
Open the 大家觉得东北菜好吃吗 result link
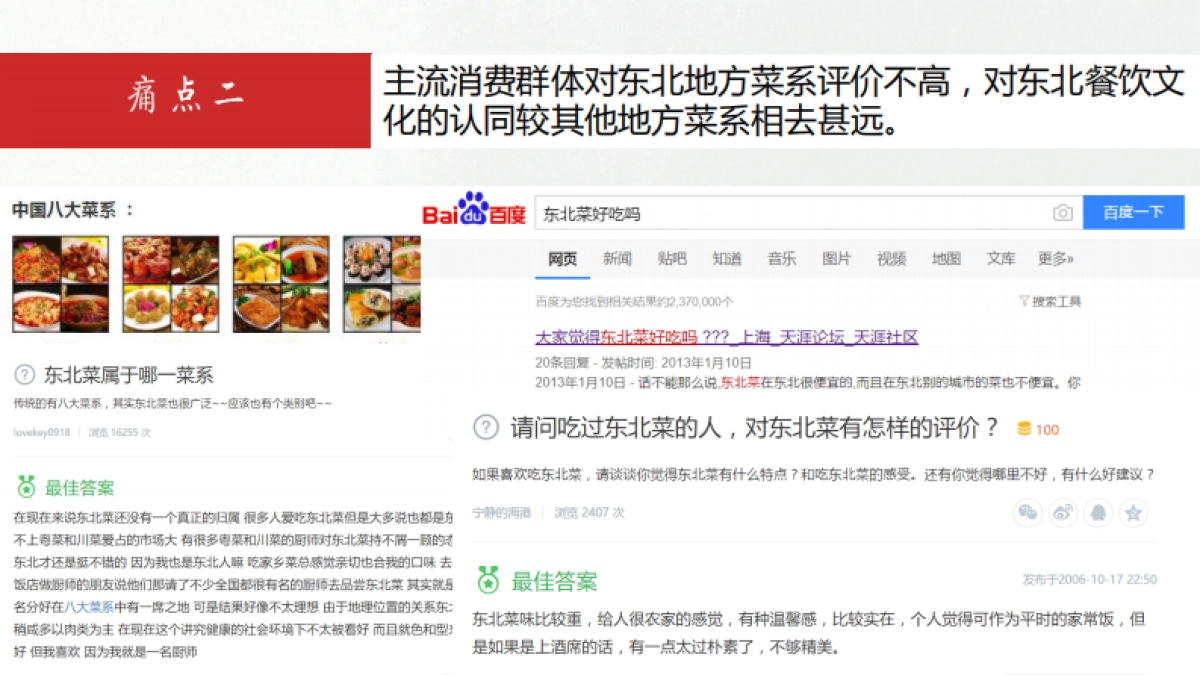(726, 337)
